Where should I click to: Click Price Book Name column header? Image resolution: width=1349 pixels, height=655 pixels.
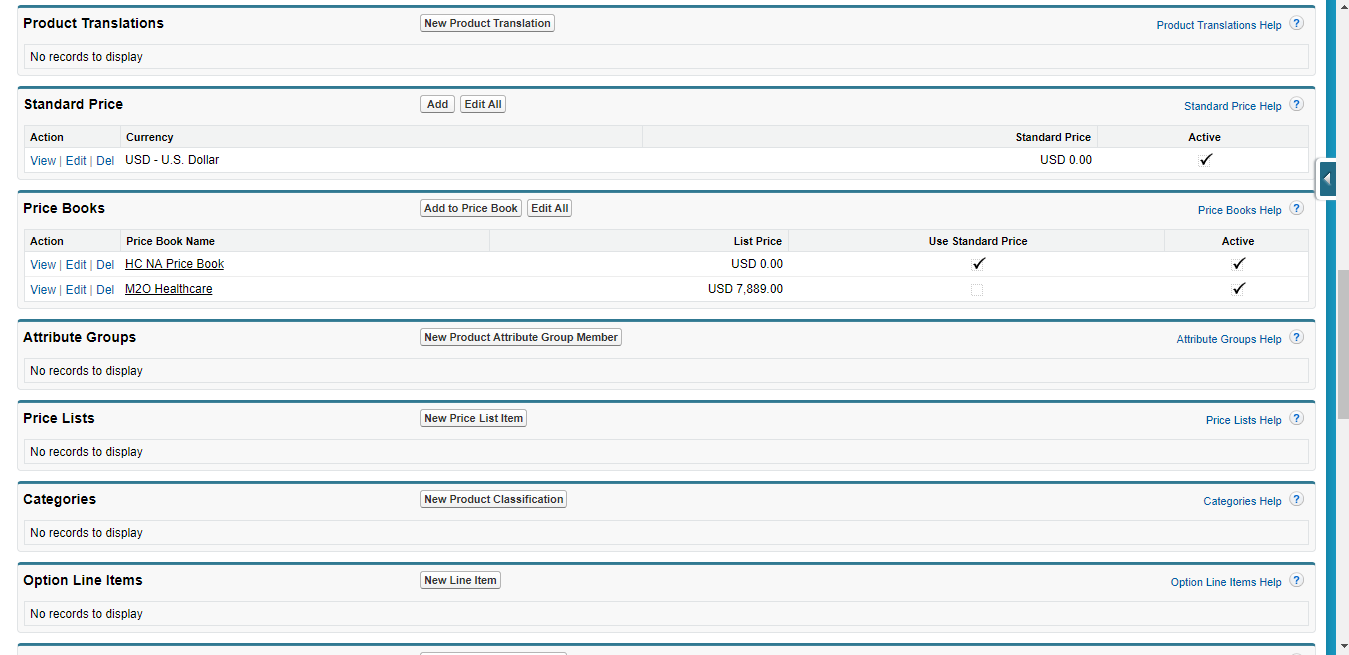pos(170,241)
